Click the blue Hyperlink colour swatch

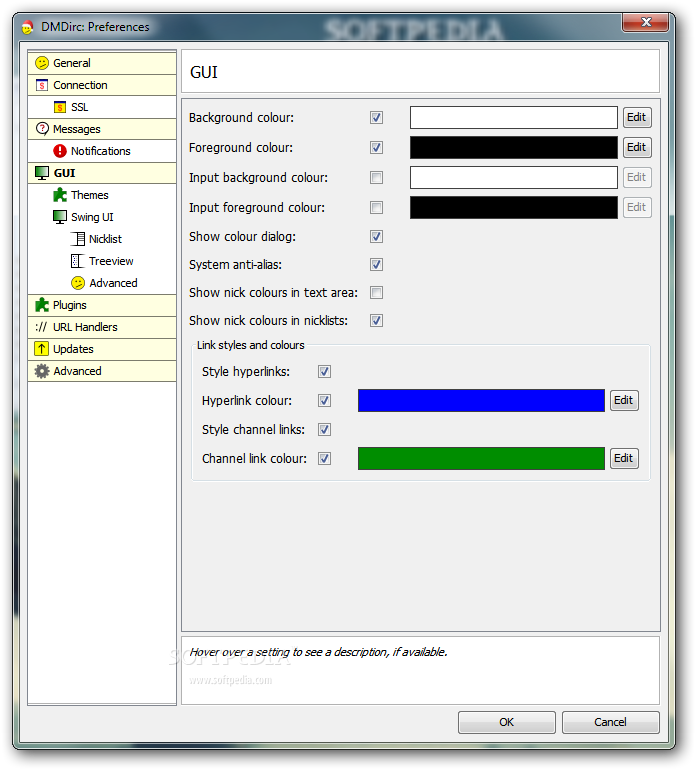point(481,401)
